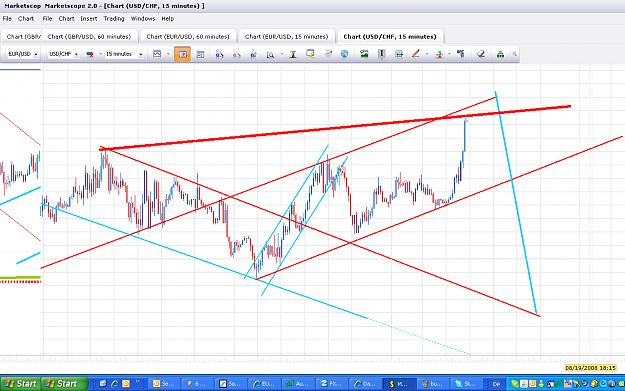Expand the pencil line tool dropdown arrow
625x391 pixels.
[x=426, y=54]
